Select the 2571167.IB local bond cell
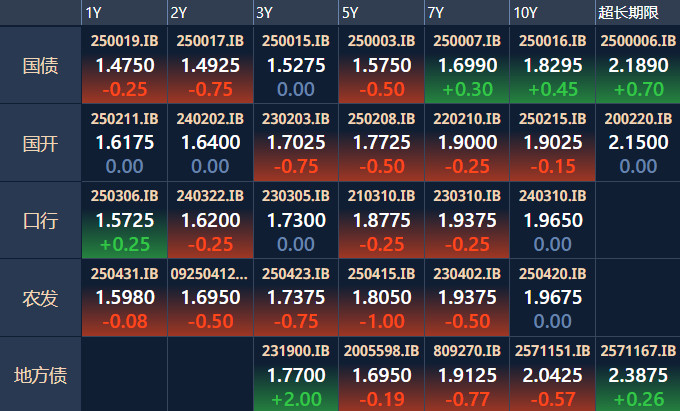The height and width of the screenshot is (411, 680). pos(638,375)
